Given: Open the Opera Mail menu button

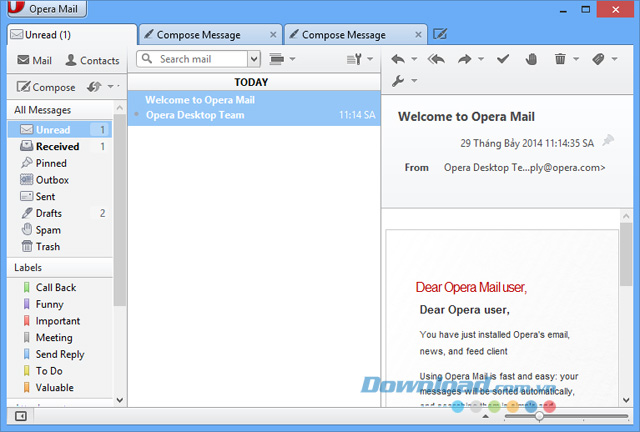Looking at the screenshot, I should click(x=47, y=9).
